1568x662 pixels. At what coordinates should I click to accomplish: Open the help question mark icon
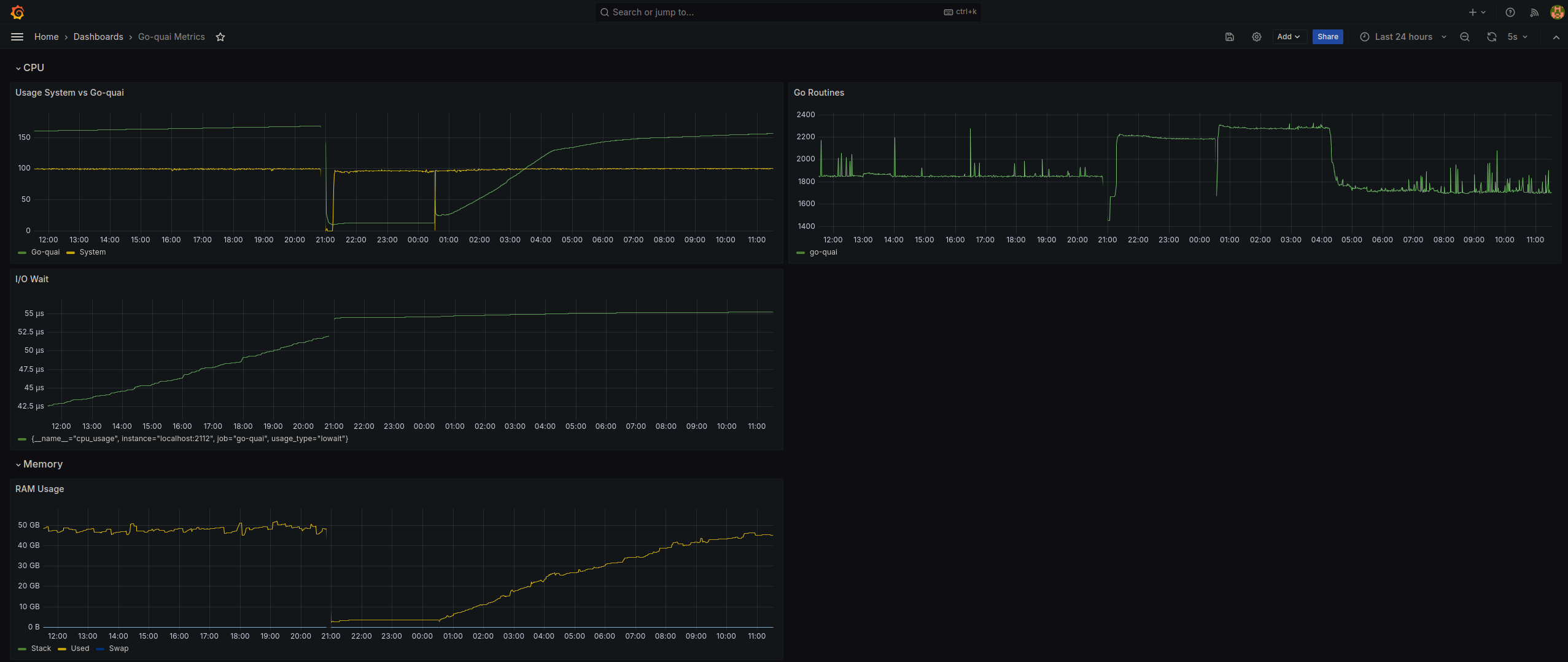click(x=1510, y=12)
